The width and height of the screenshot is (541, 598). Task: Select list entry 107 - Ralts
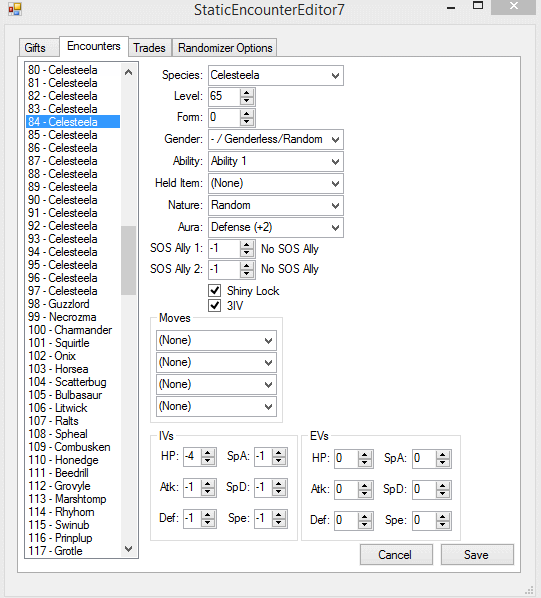tap(73, 421)
